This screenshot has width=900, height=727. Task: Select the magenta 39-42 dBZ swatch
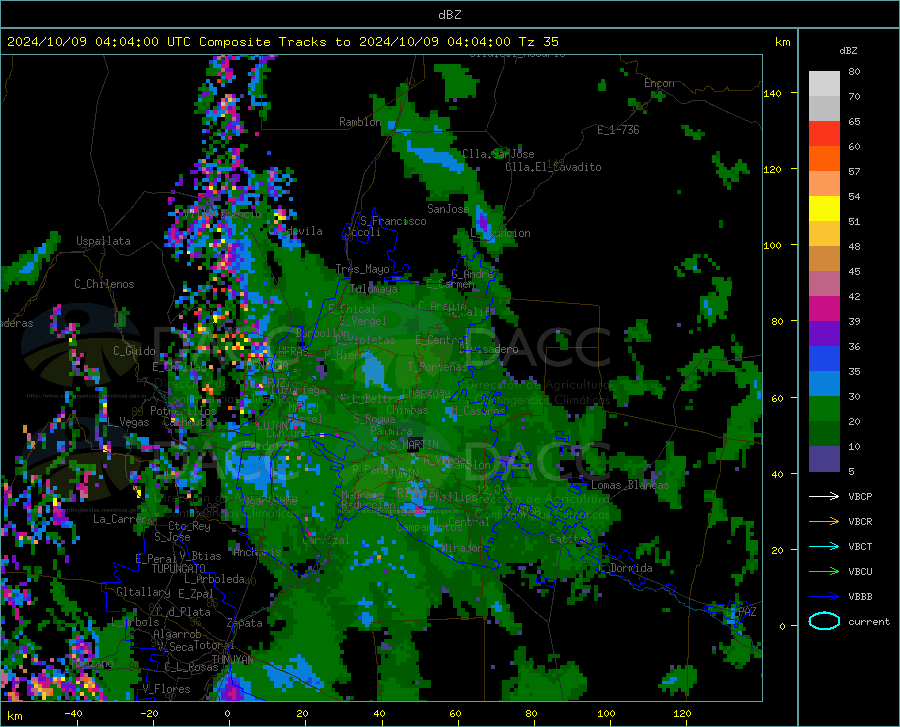824,309
